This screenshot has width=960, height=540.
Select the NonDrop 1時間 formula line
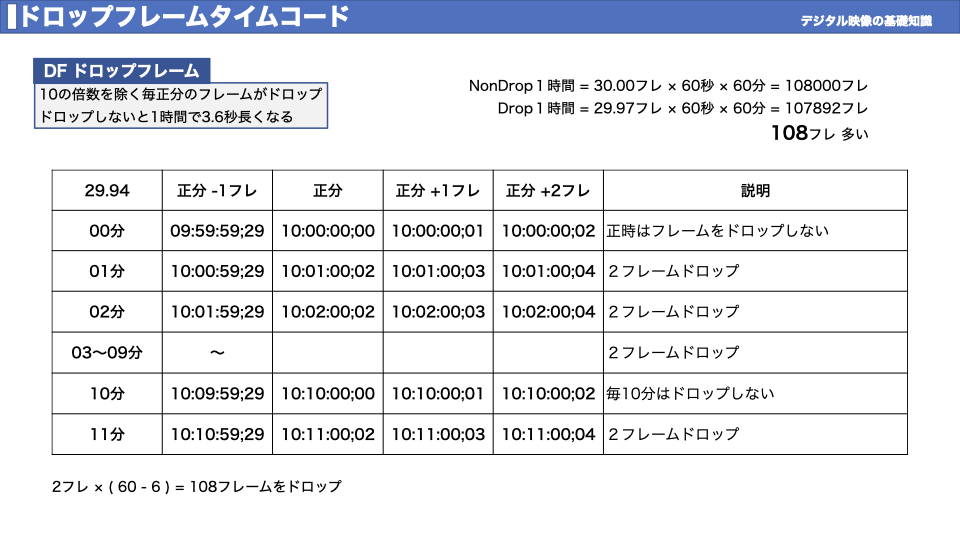coord(668,86)
